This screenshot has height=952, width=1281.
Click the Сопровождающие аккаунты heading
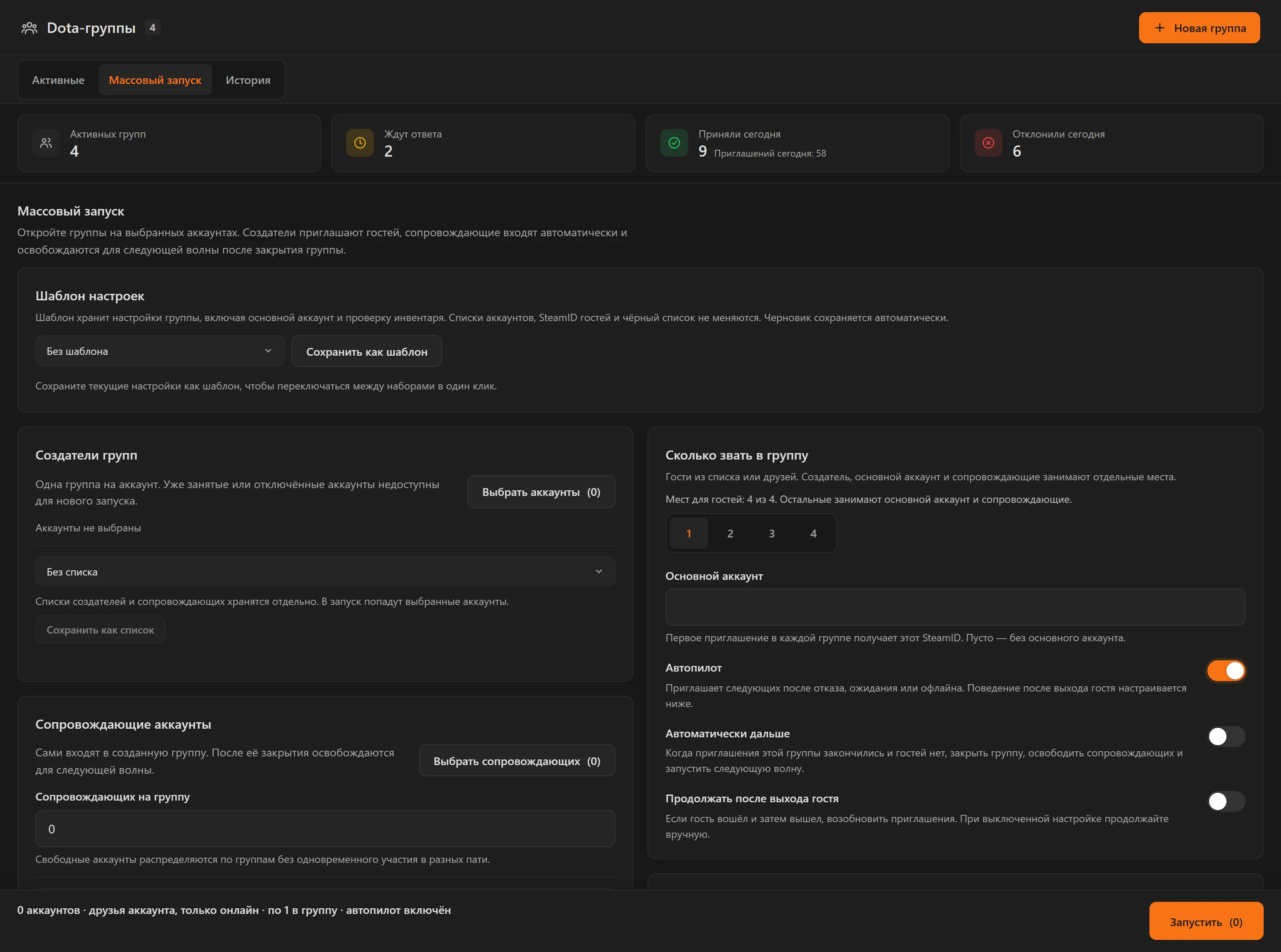123,724
